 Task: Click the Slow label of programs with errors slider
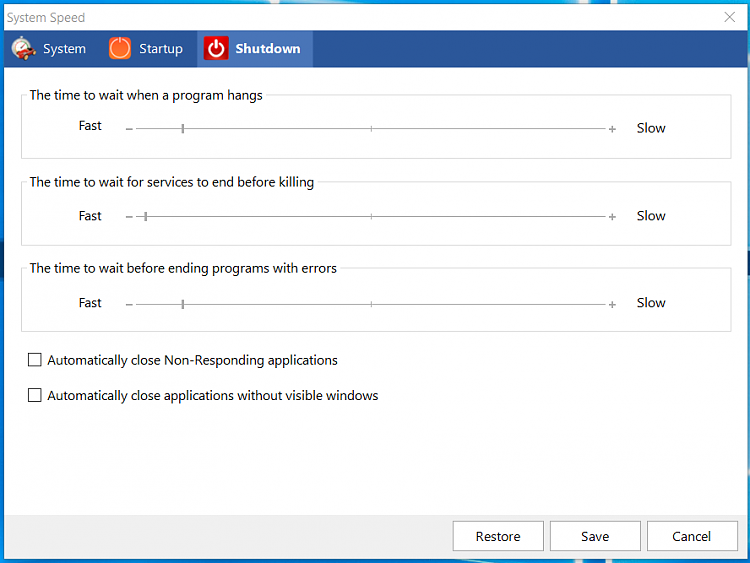click(651, 303)
